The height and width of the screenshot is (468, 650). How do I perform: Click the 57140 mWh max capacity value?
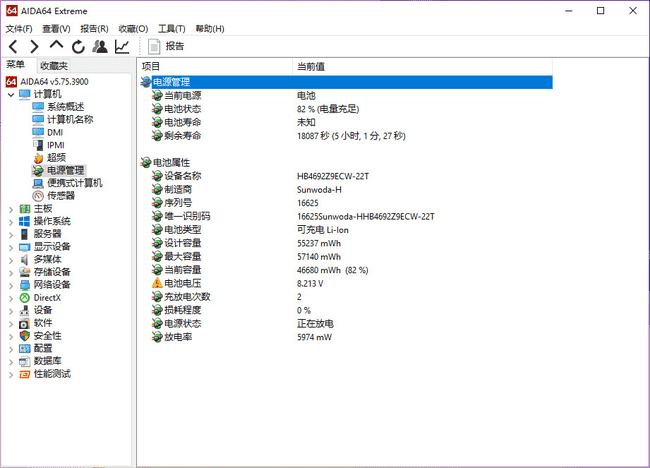click(319, 257)
